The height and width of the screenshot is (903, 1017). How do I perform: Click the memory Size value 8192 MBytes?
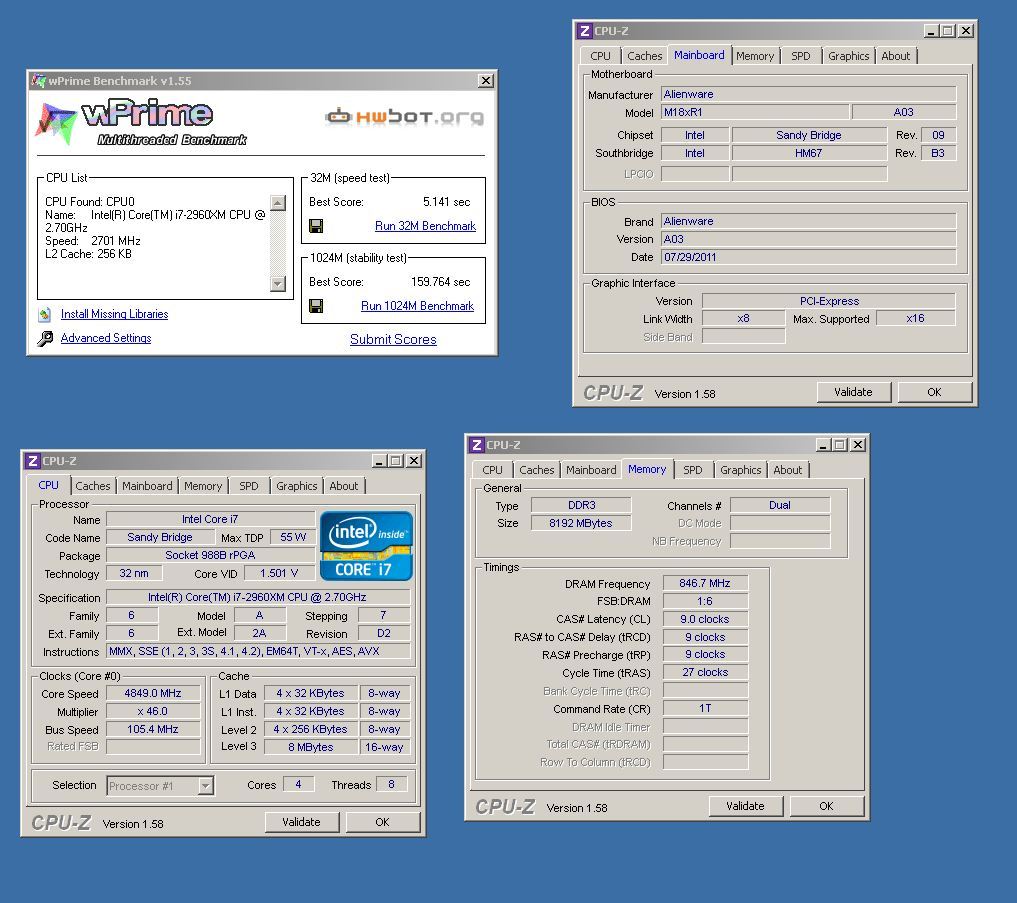[580, 523]
